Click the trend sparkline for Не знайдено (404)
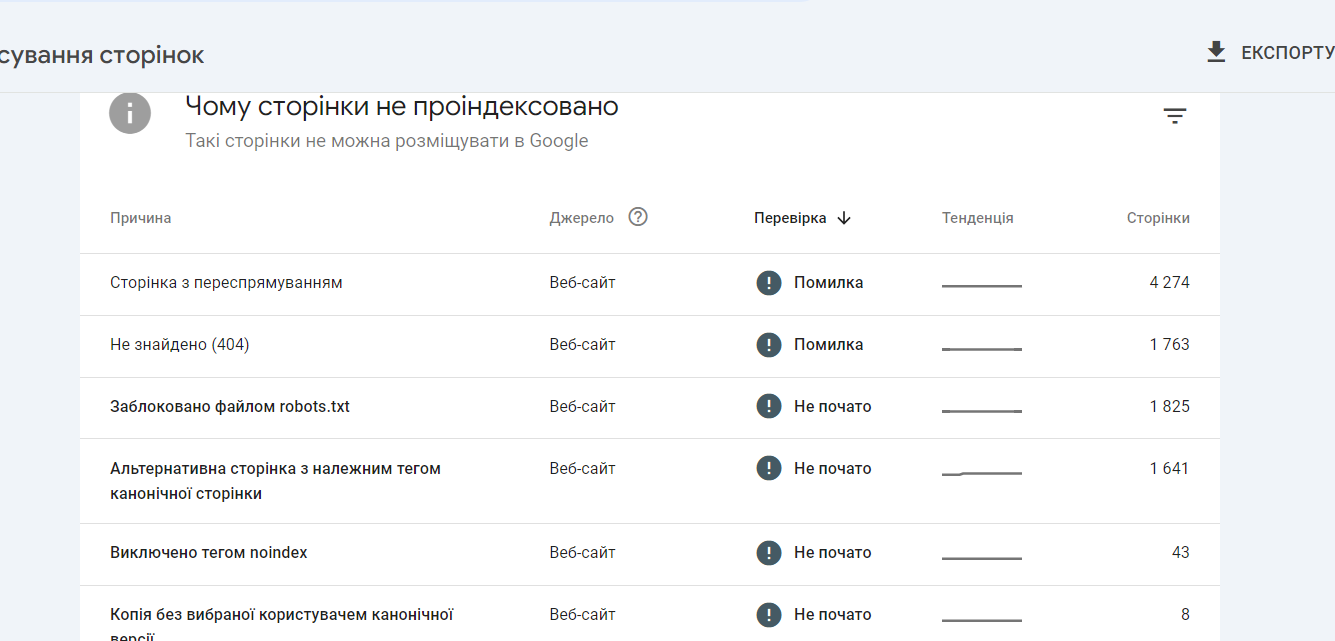Viewport: 1335px width, 641px height. 982,348
